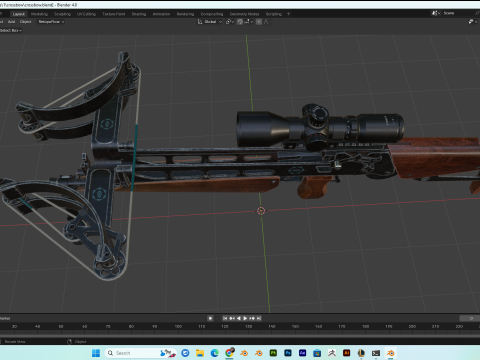Open the Object menu in viewport header
Screen dimensions: 480x360
coord(25,22)
